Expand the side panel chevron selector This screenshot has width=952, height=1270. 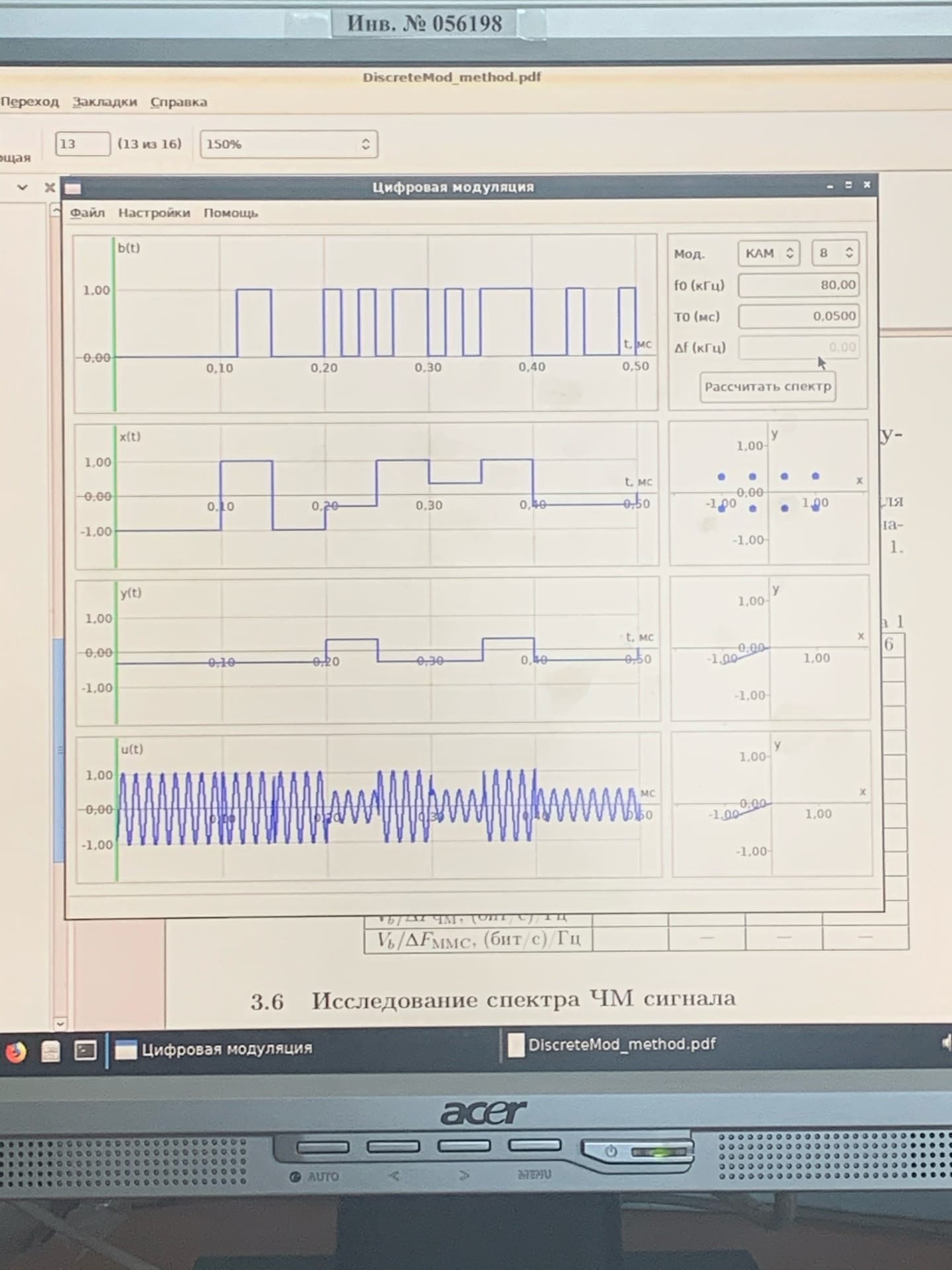click(22, 187)
